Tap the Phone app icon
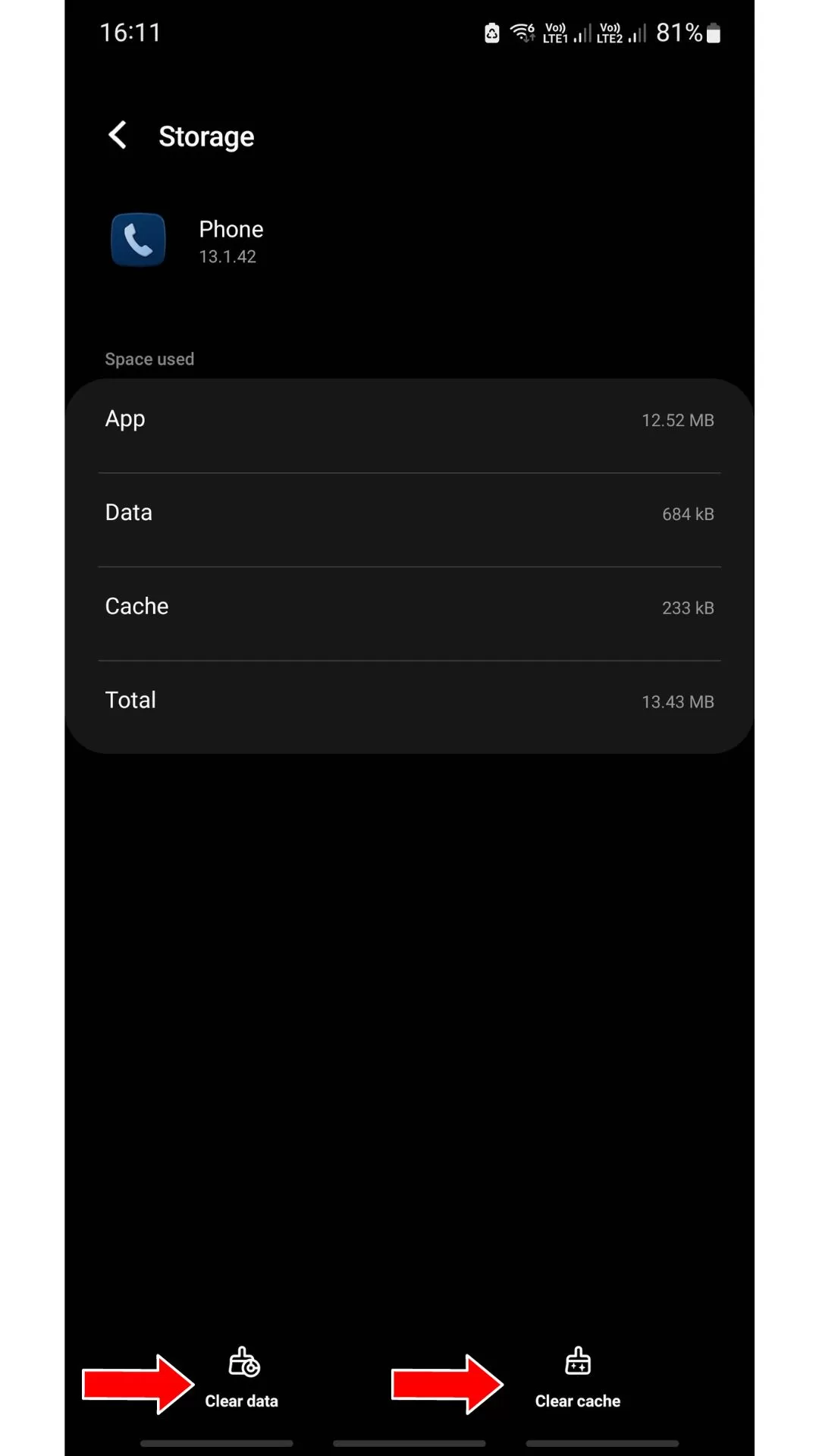 (x=138, y=240)
